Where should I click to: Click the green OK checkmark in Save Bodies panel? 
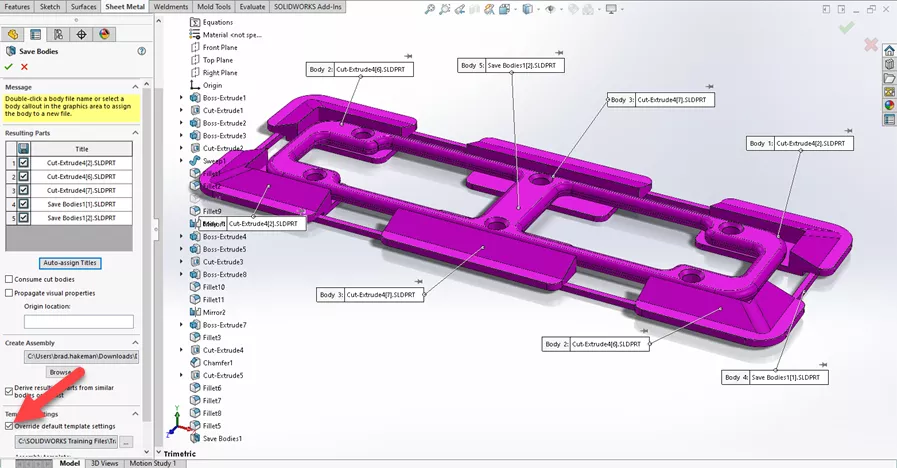click(9, 67)
